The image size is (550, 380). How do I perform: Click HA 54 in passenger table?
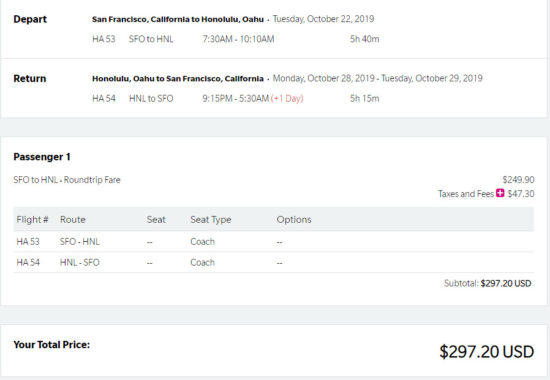tap(28, 262)
